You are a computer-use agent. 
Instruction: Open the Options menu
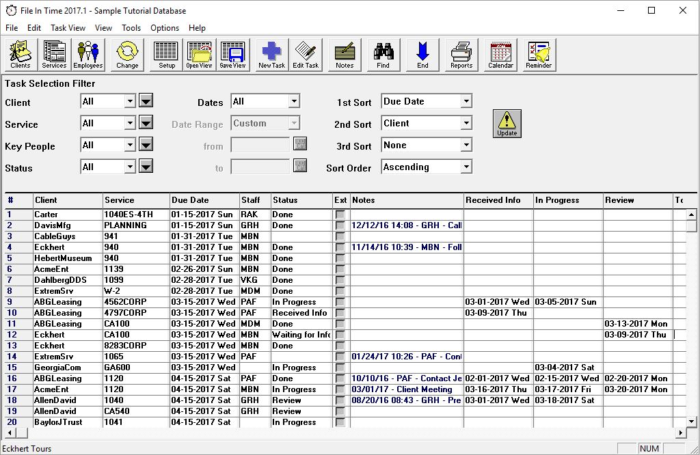coord(165,28)
